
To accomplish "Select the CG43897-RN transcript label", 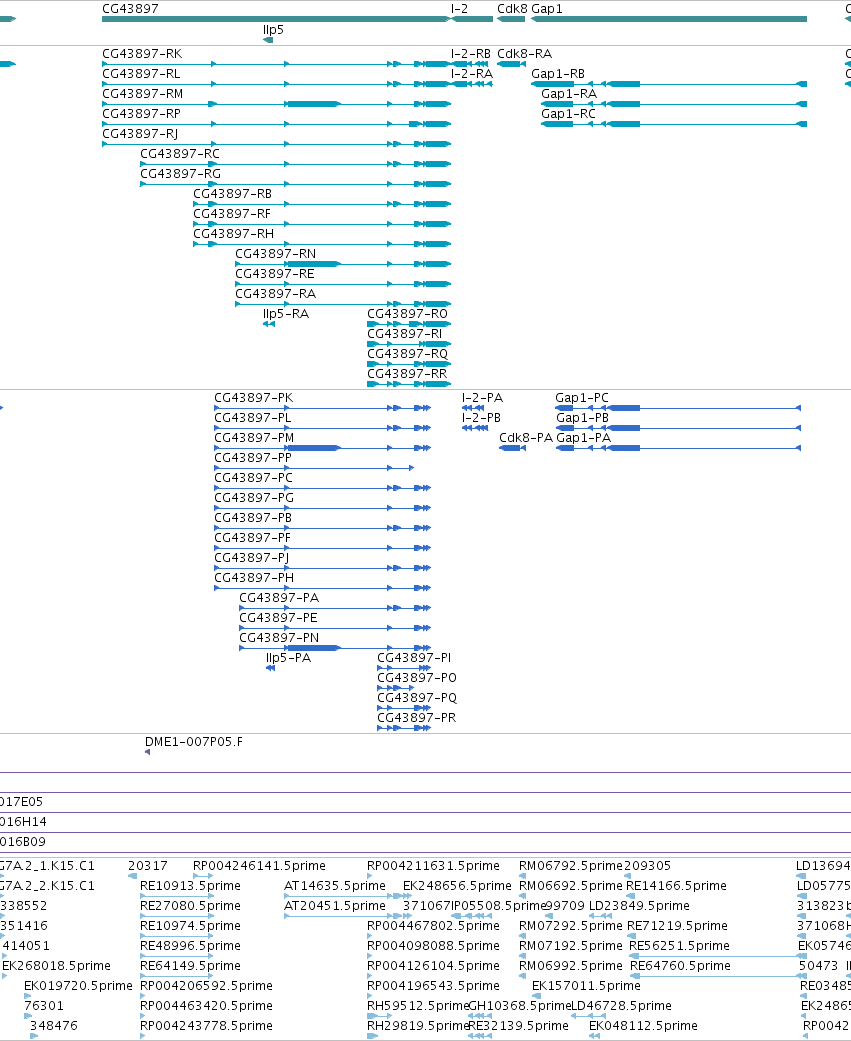I will pos(275,253).
